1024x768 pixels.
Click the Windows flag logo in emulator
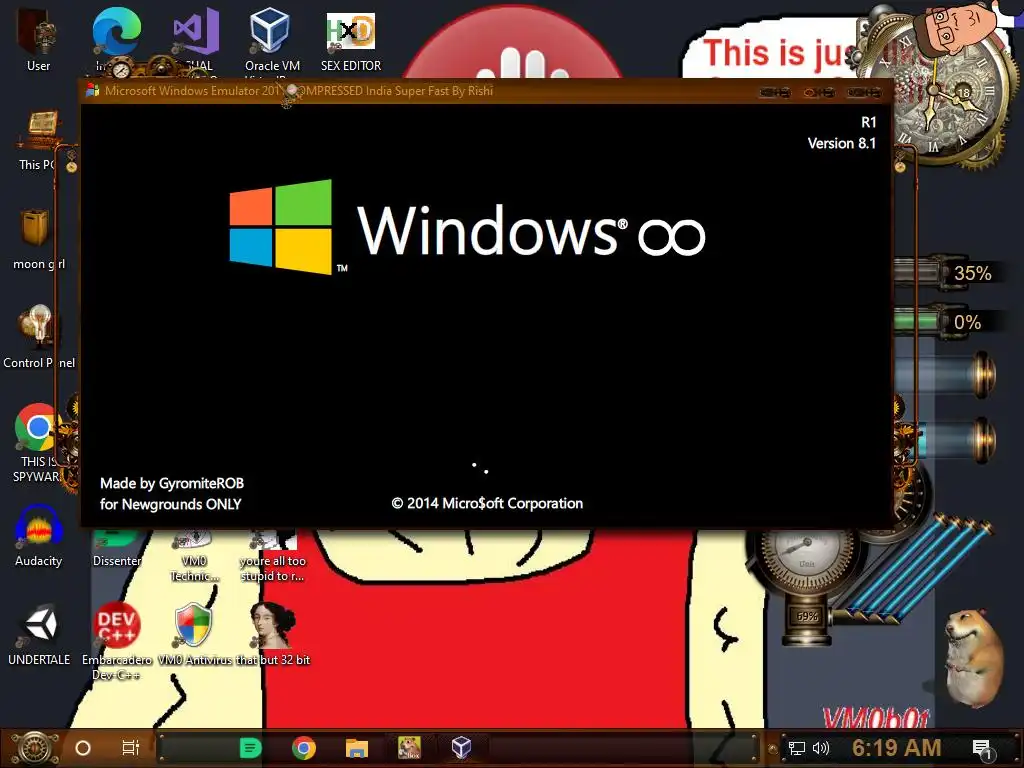(x=281, y=227)
